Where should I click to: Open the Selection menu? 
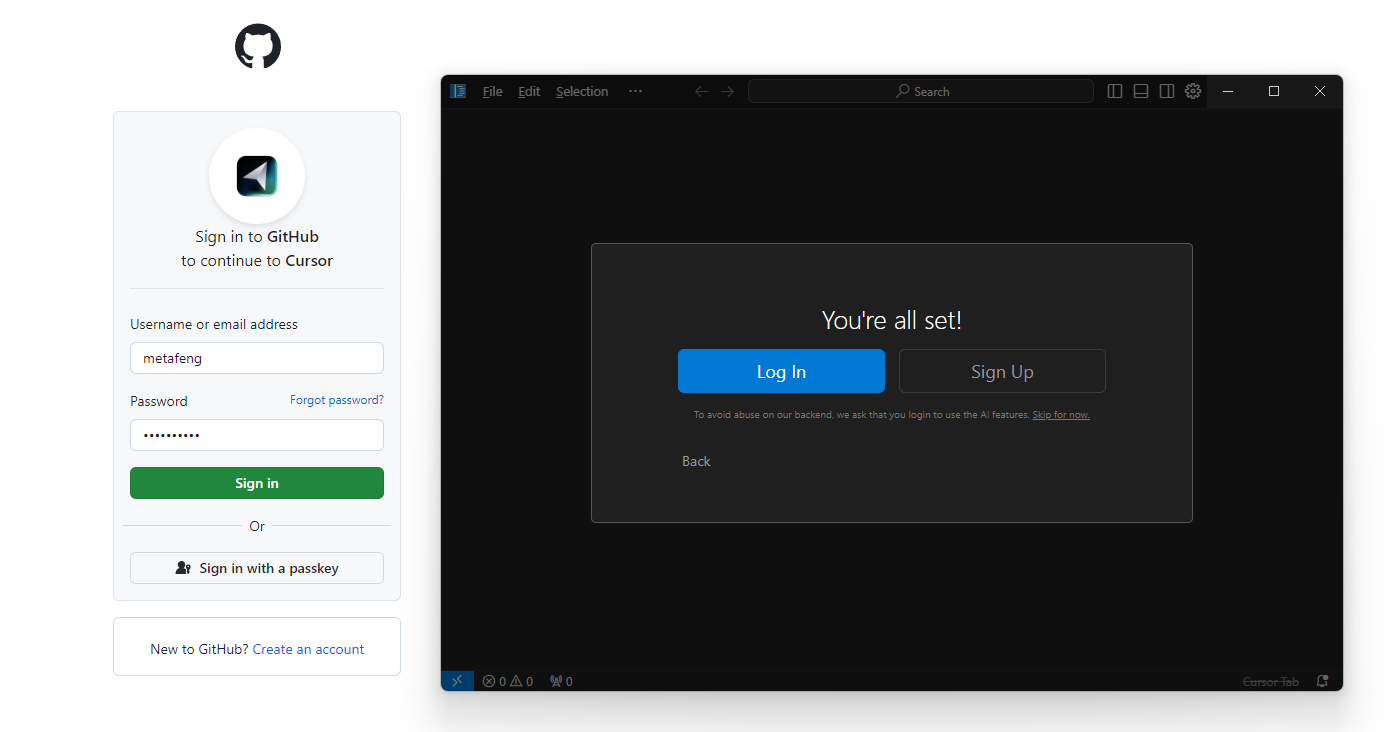click(582, 91)
